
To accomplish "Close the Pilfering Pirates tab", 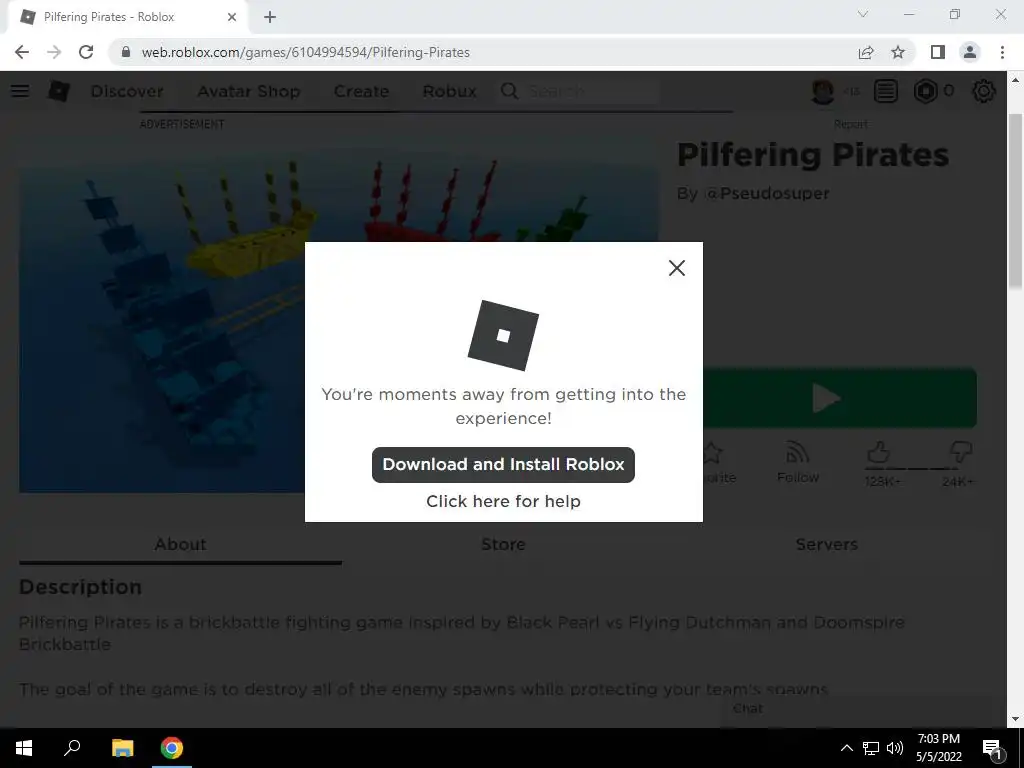I will click(232, 17).
